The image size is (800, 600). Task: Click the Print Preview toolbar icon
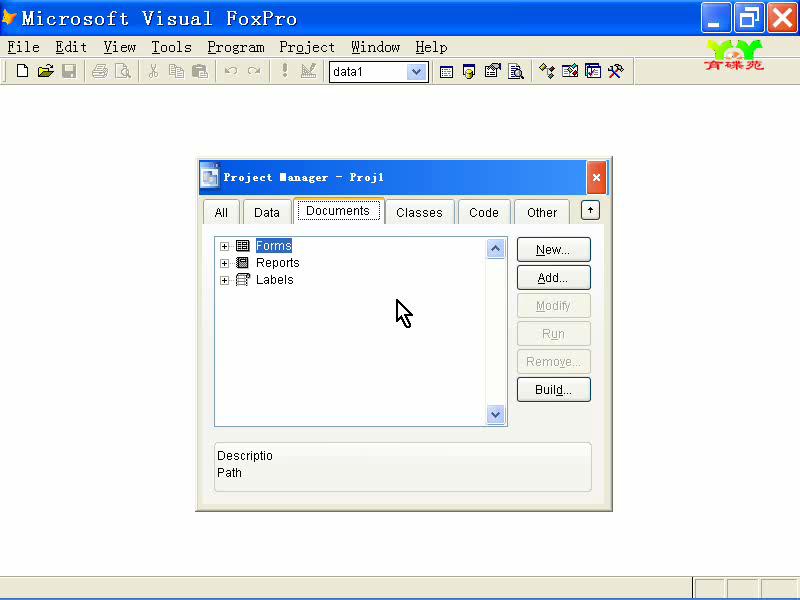click(123, 71)
